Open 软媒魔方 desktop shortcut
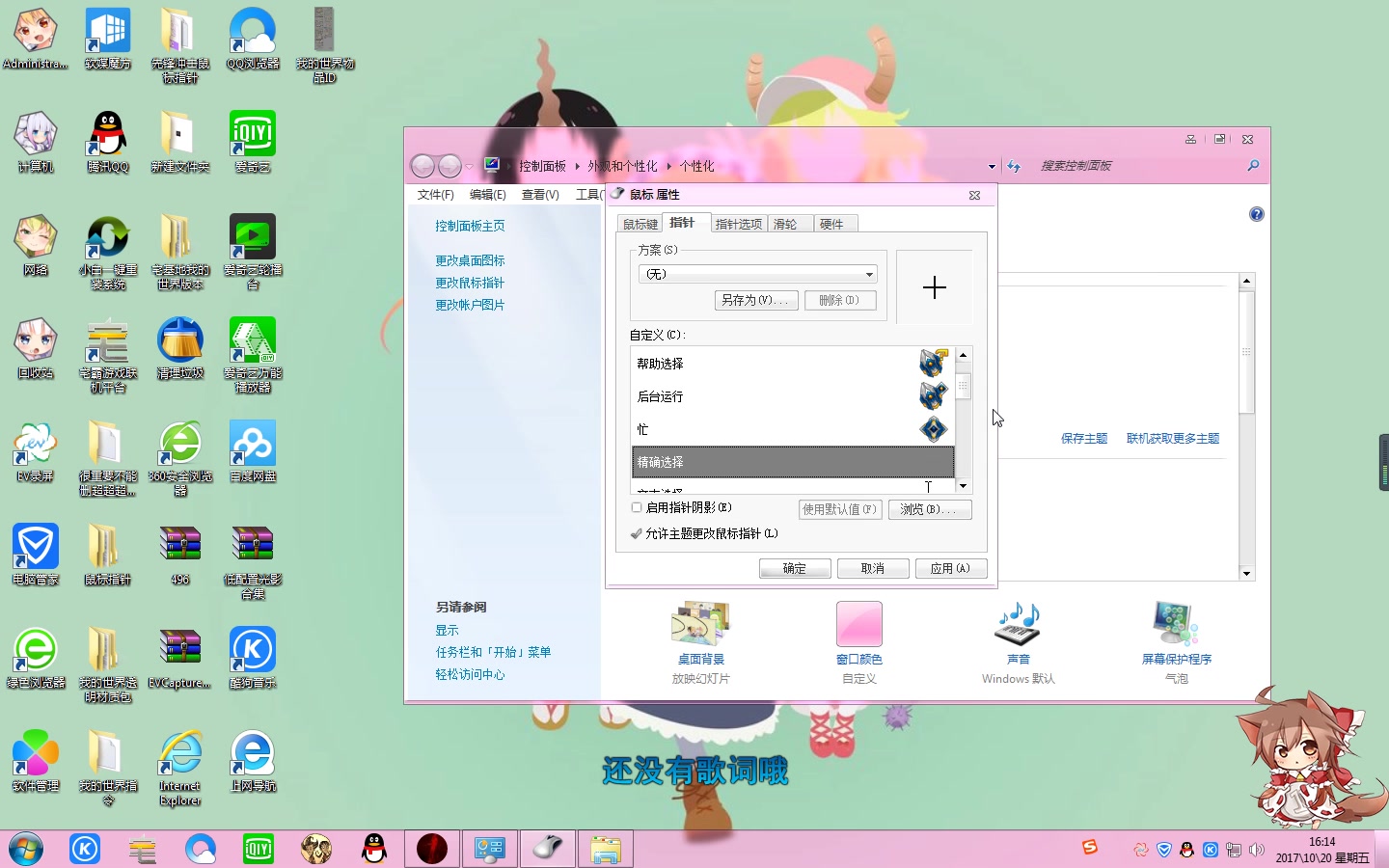 (107, 39)
